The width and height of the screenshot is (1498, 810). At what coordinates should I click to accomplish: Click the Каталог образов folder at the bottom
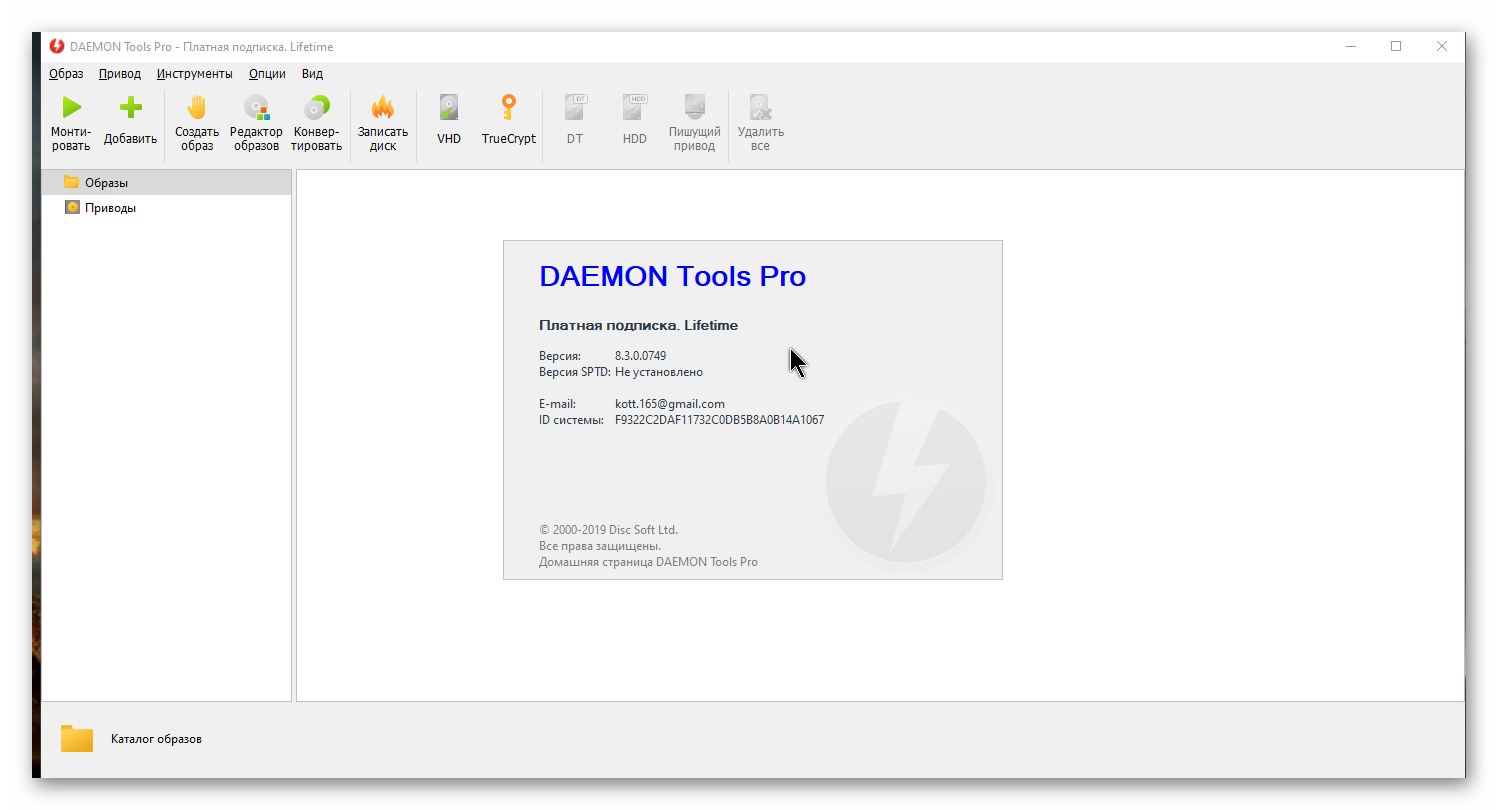tap(77, 739)
